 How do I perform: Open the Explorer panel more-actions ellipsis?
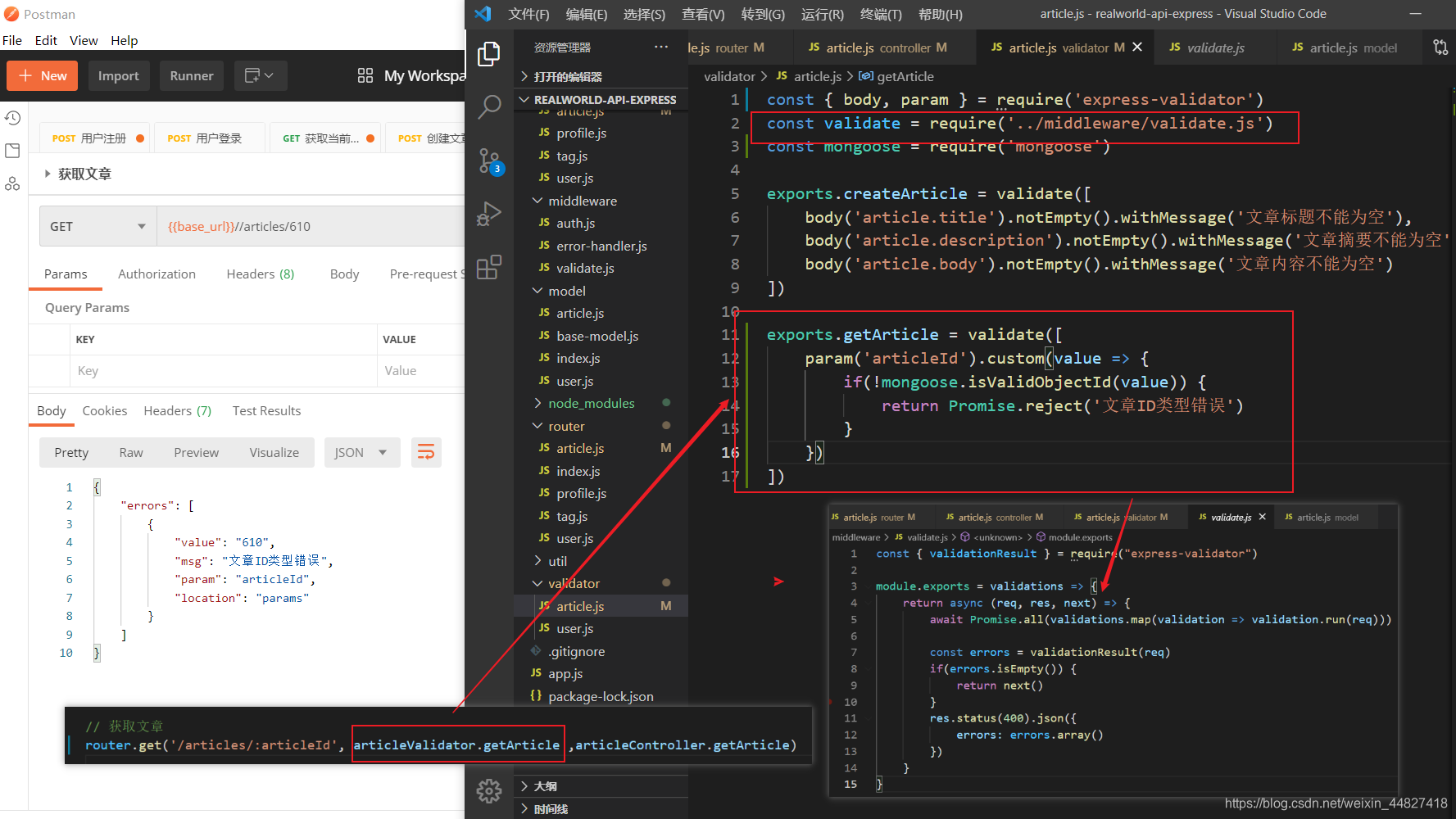coord(660,48)
